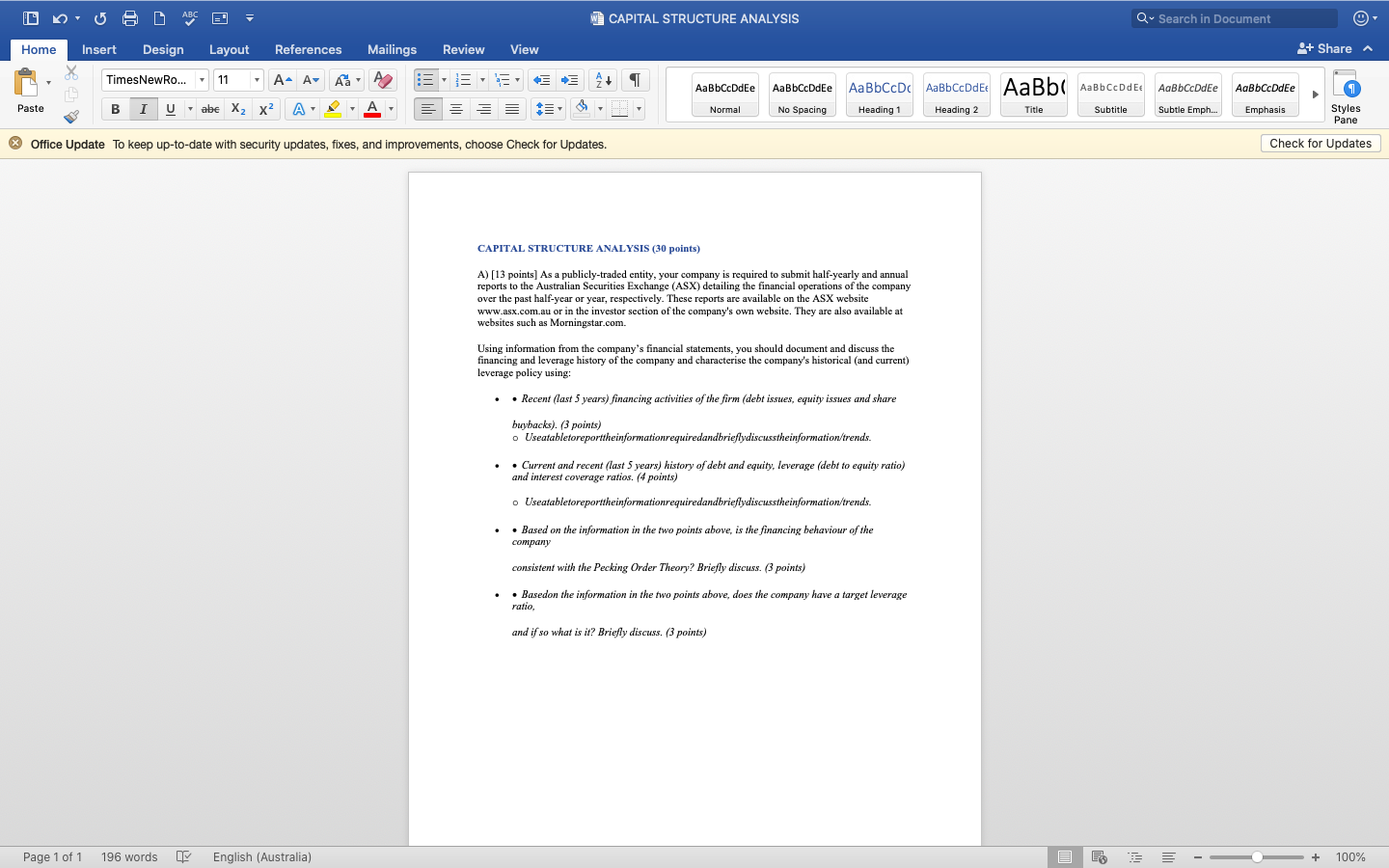This screenshot has width=1389, height=868.
Task: Open the Review ribbon tab
Action: click(x=463, y=49)
